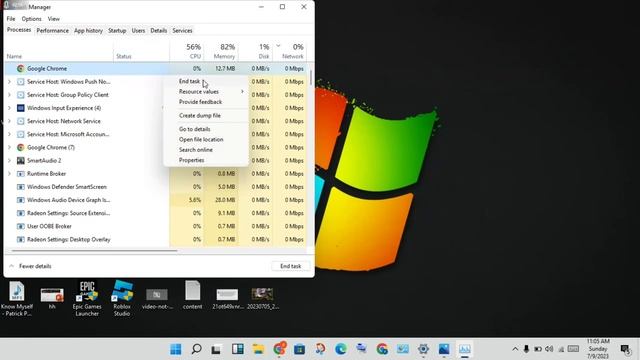
Task: Select Provide feedback from context menu
Action: 207,102
